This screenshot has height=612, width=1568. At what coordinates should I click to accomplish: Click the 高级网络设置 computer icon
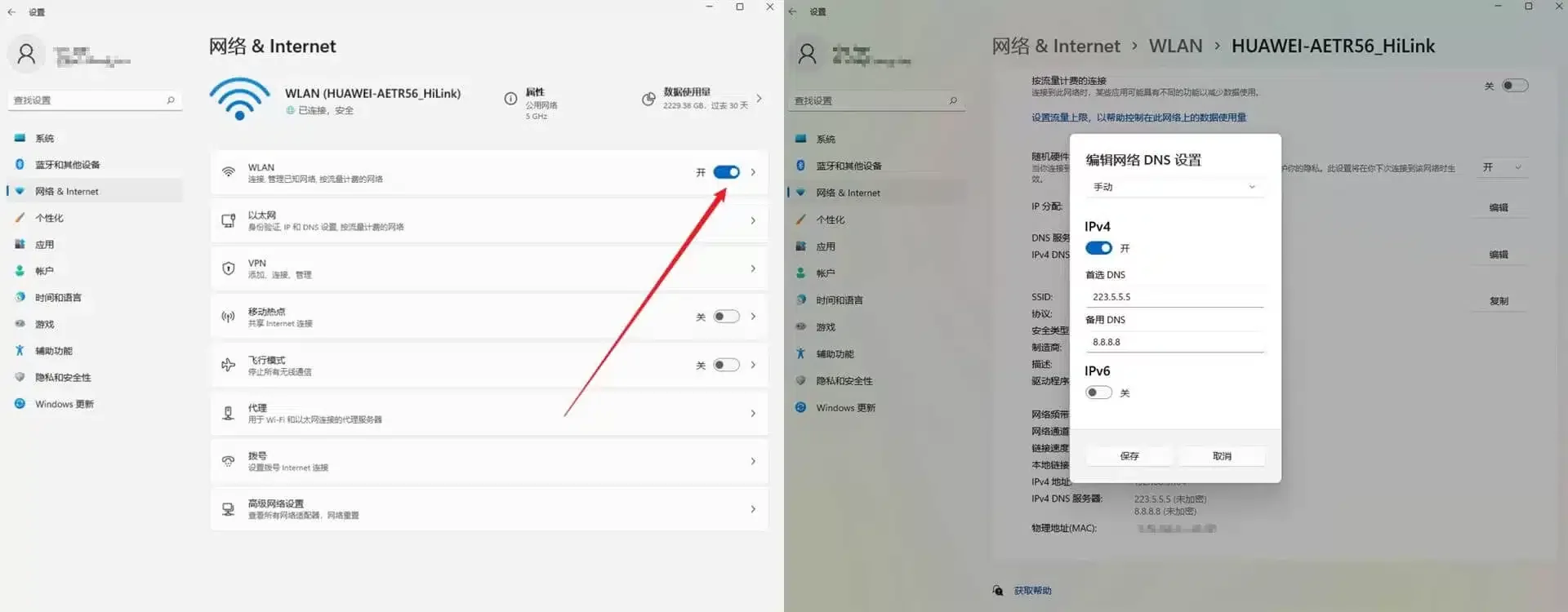(x=229, y=509)
